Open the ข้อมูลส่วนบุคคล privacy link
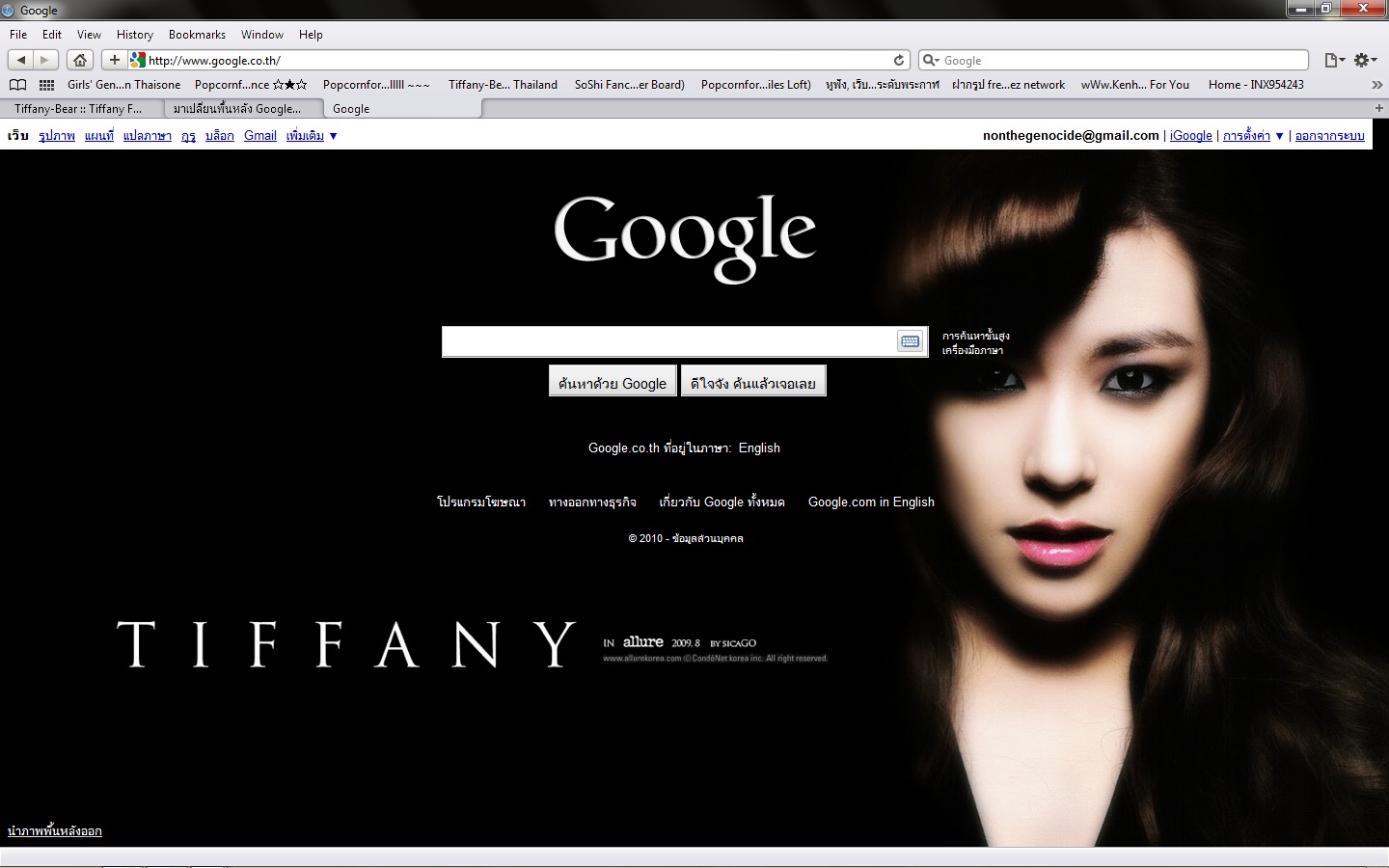Screen dimensions: 1389x868 point(707,538)
